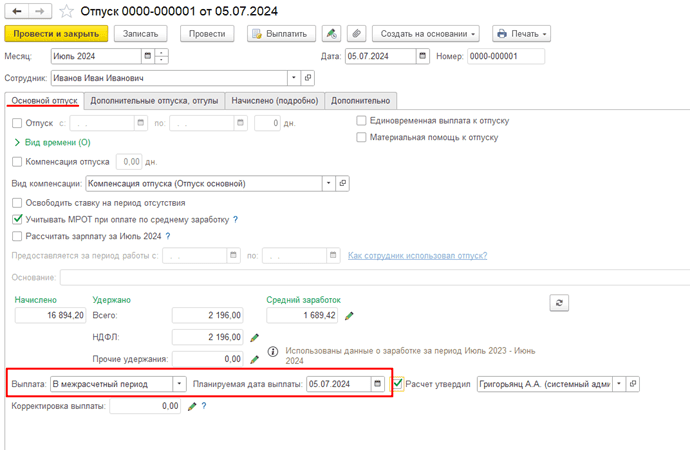The width and height of the screenshot is (690, 450).
Task: Toggle Расчет утвердил checkbox
Action: coord(398,384)
